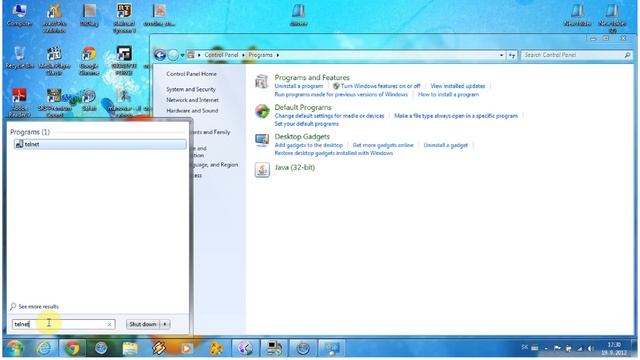Viewport: 640px width, 360px height.
Task: Open Google Chrome from taskbar
Action: [x=72, y=348]
